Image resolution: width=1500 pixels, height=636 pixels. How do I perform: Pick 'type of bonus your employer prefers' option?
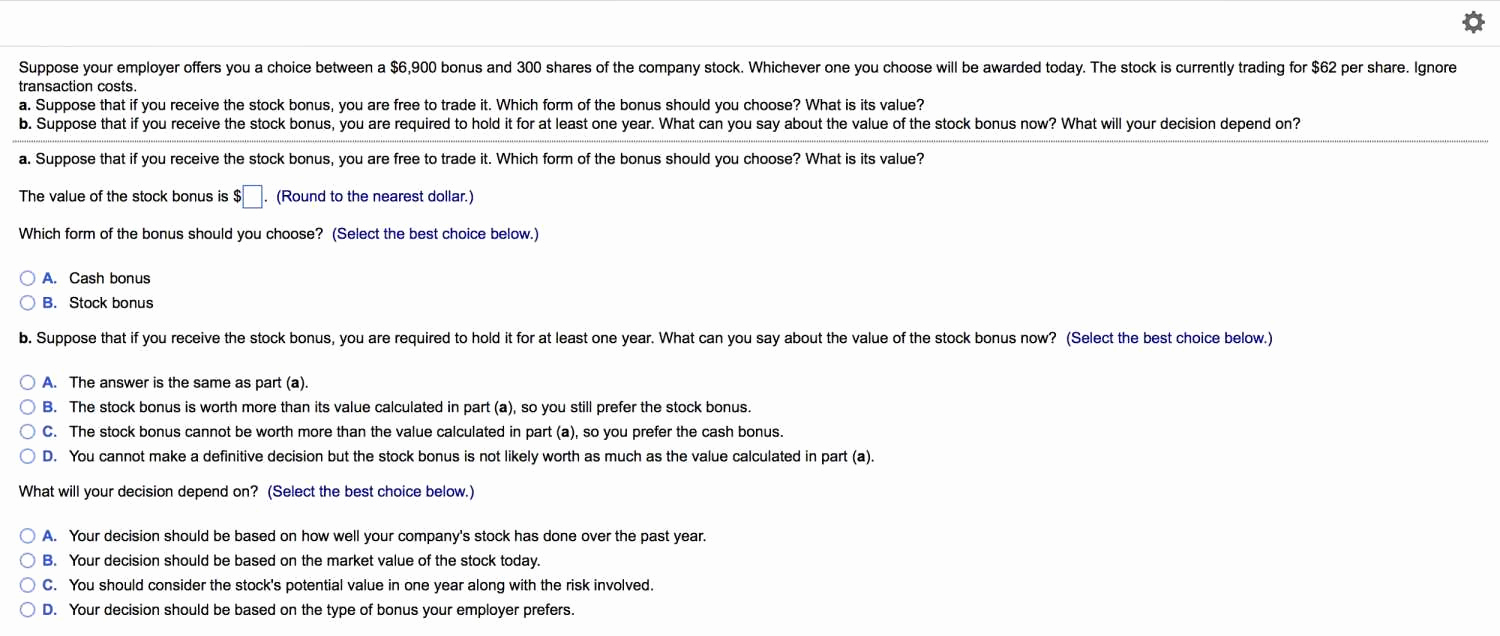[x=28, y=610]
